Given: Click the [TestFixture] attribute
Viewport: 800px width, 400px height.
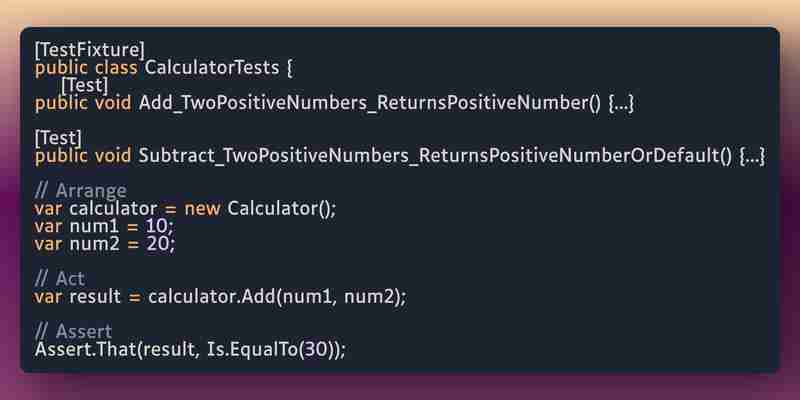Looking at the screenshot, I should (90, 50).
